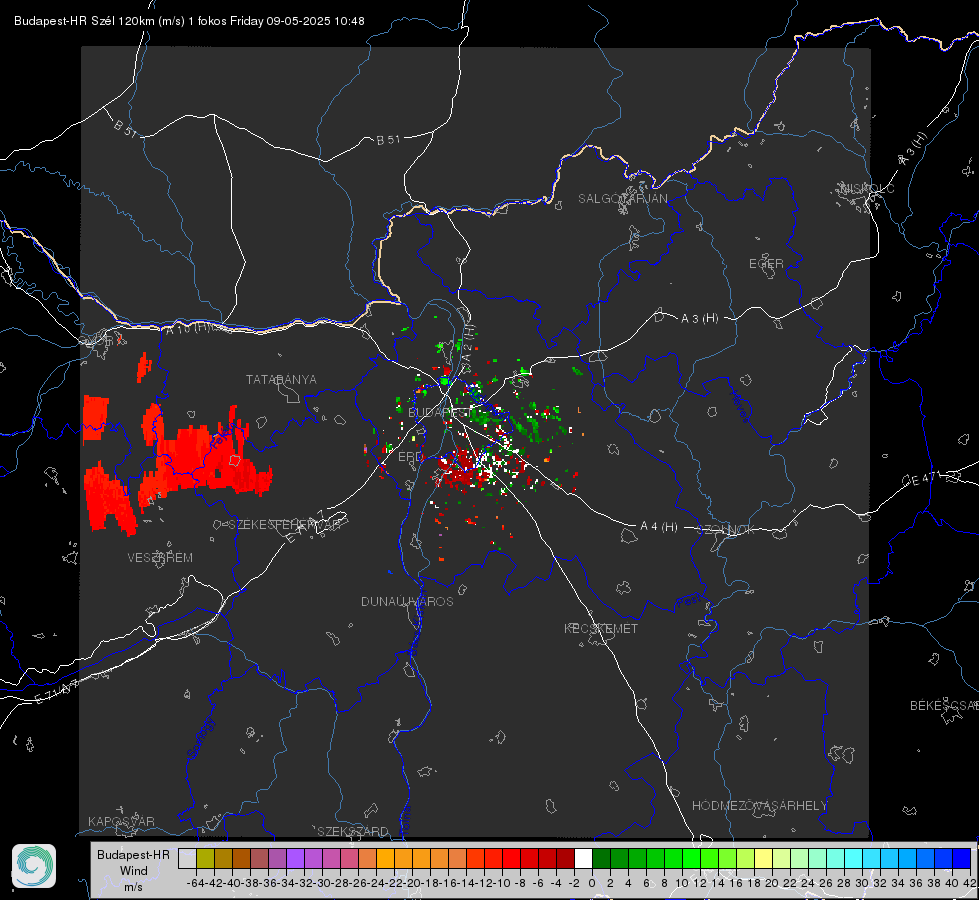Screen dimensions: 979x900
Task: Click the VESZPRÉM city label
Action: (x=160, y=557)
